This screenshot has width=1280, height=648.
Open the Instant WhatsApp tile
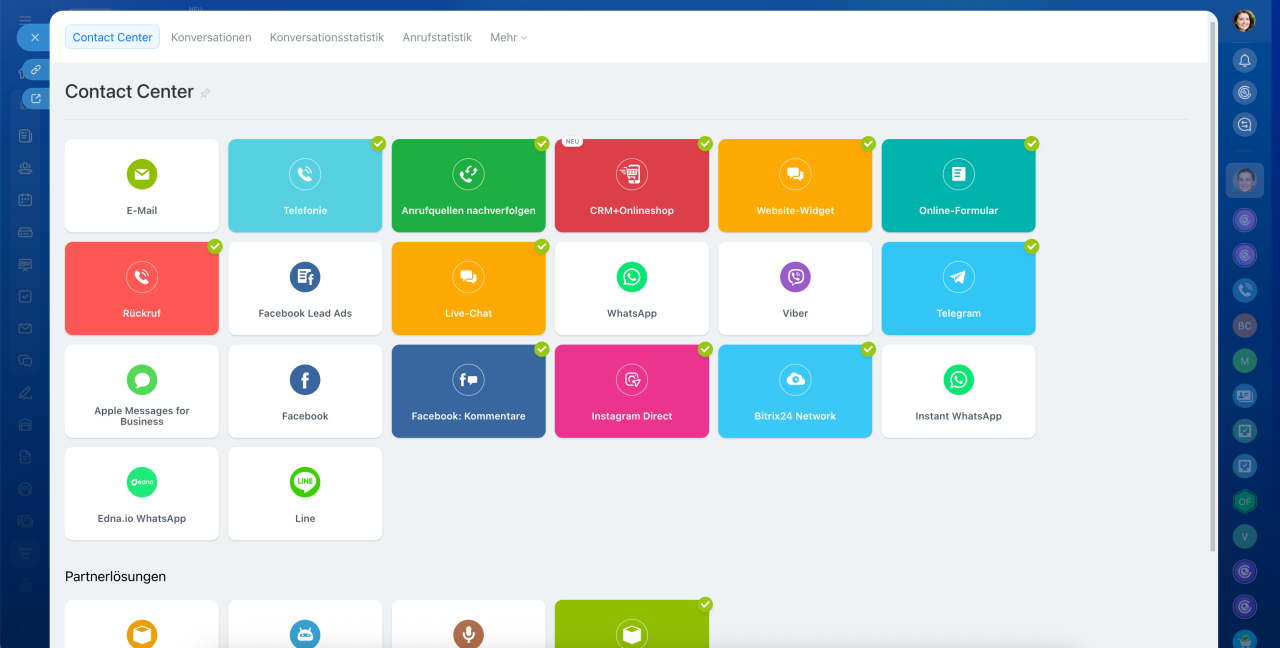pyautogui.click(x=958, y=391)
